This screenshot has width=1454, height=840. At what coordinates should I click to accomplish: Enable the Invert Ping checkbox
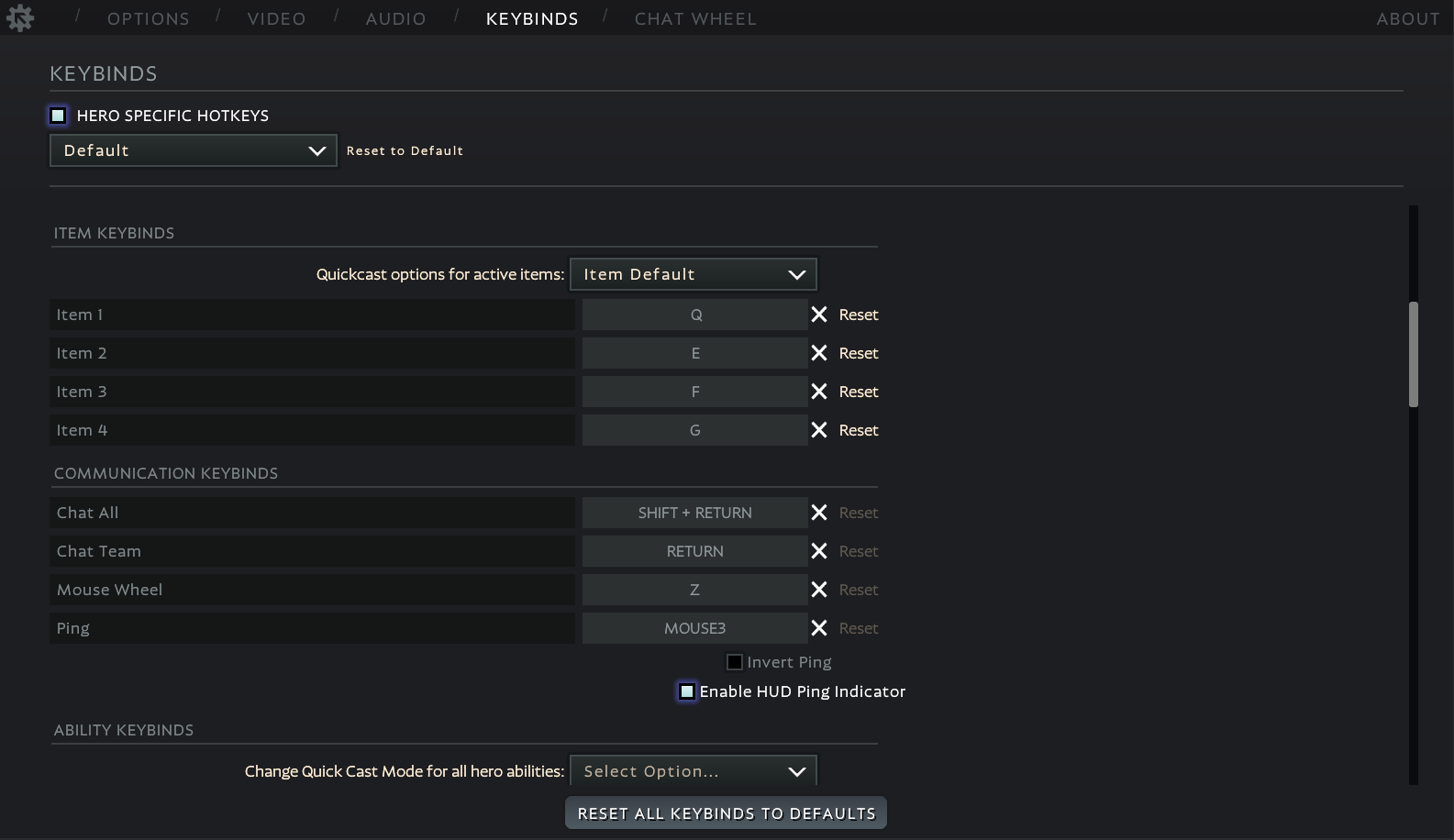pos(735,662)
